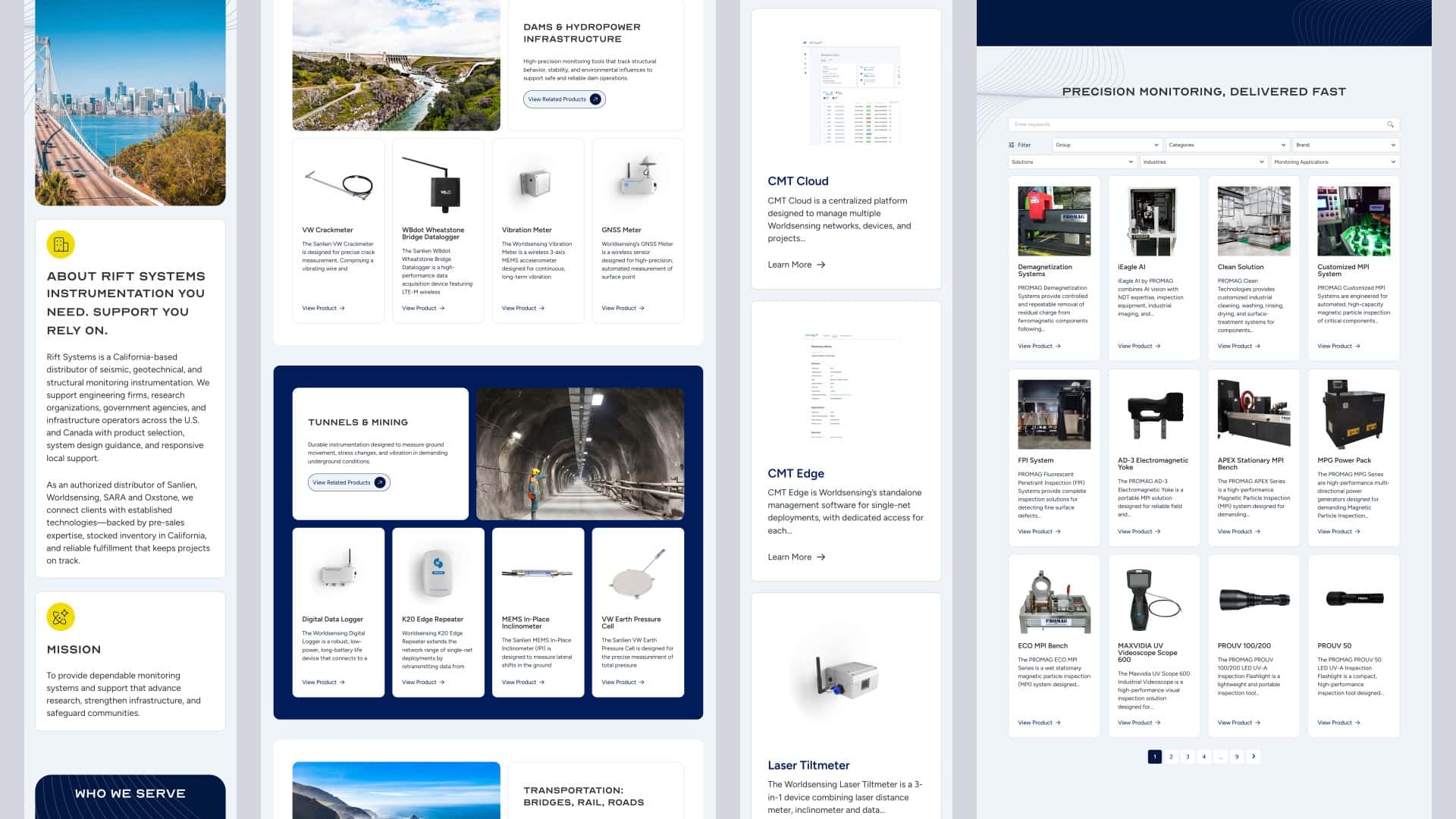Click the next page chevron in pagination
Image resolution: width=1456 pixels, height=819 pixels.
(1254, 756)
